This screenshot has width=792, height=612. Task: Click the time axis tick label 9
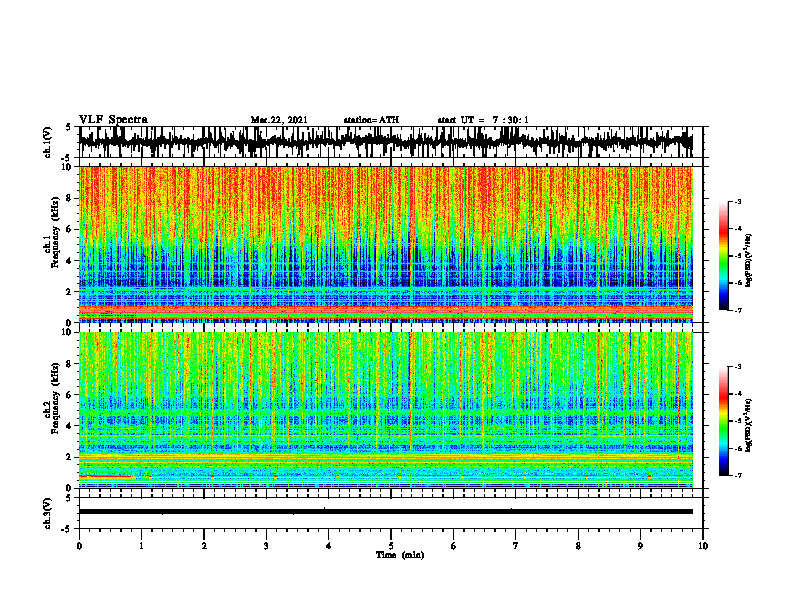(640, 546)
